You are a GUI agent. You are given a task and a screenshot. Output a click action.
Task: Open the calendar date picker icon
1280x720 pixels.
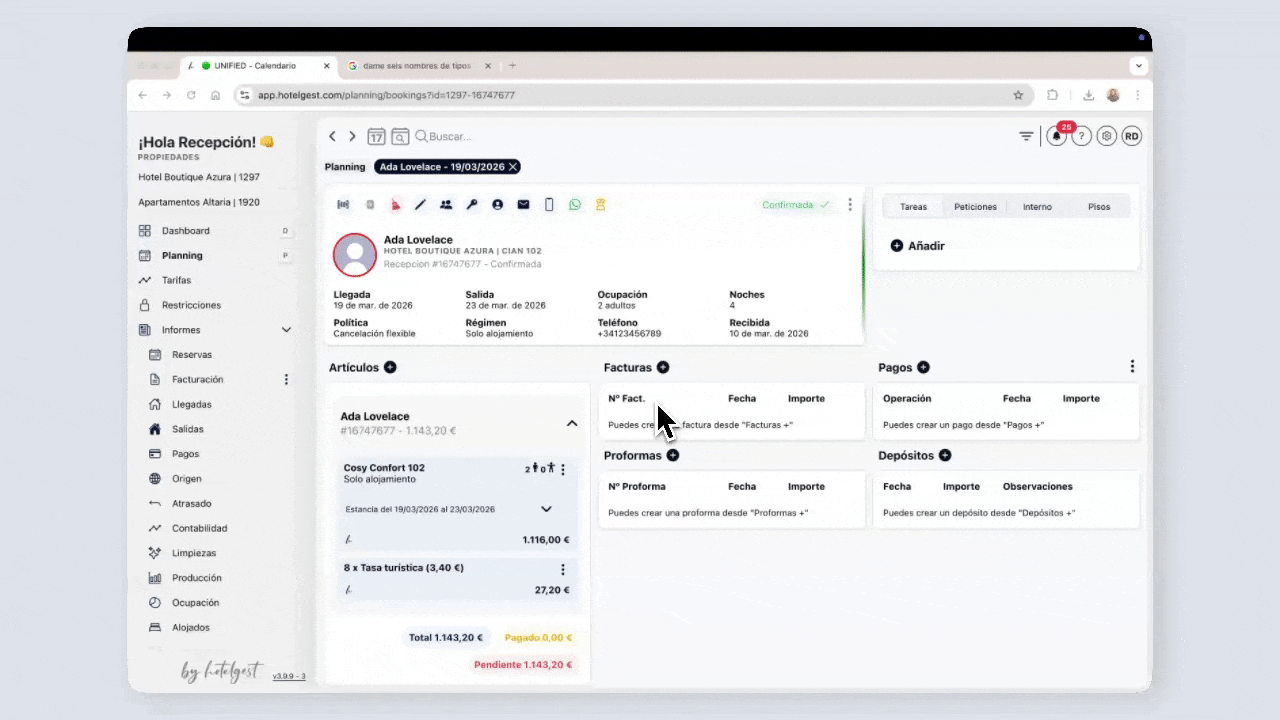pyautogui.click(x=376, y=137)
